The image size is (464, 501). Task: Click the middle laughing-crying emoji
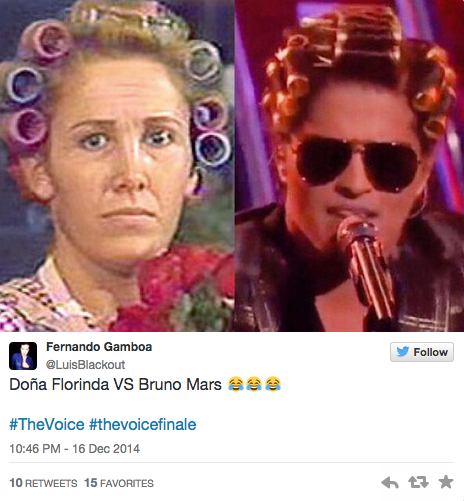(x=254, y=384)
